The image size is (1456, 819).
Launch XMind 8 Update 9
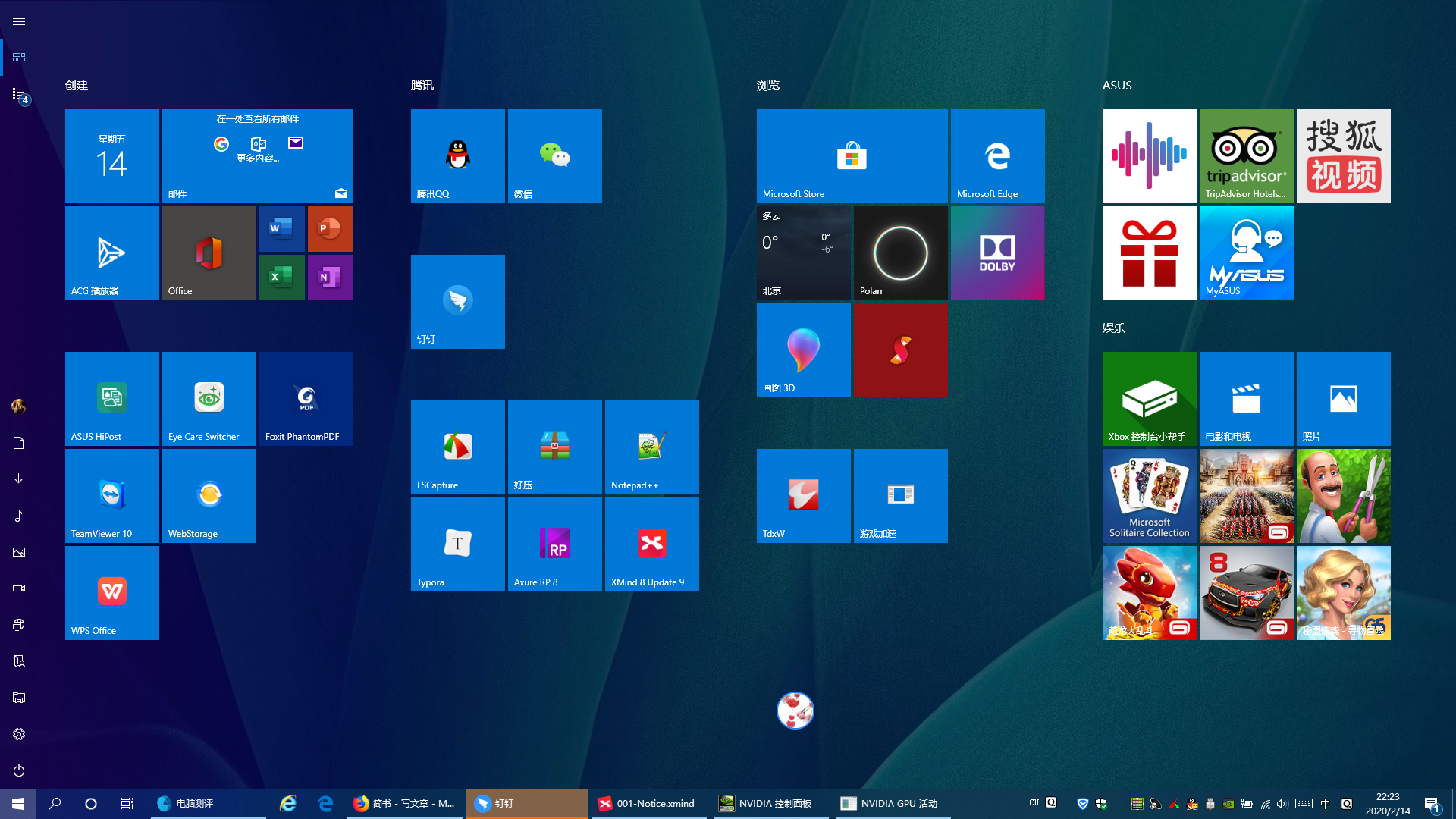(x=651, y=544)
